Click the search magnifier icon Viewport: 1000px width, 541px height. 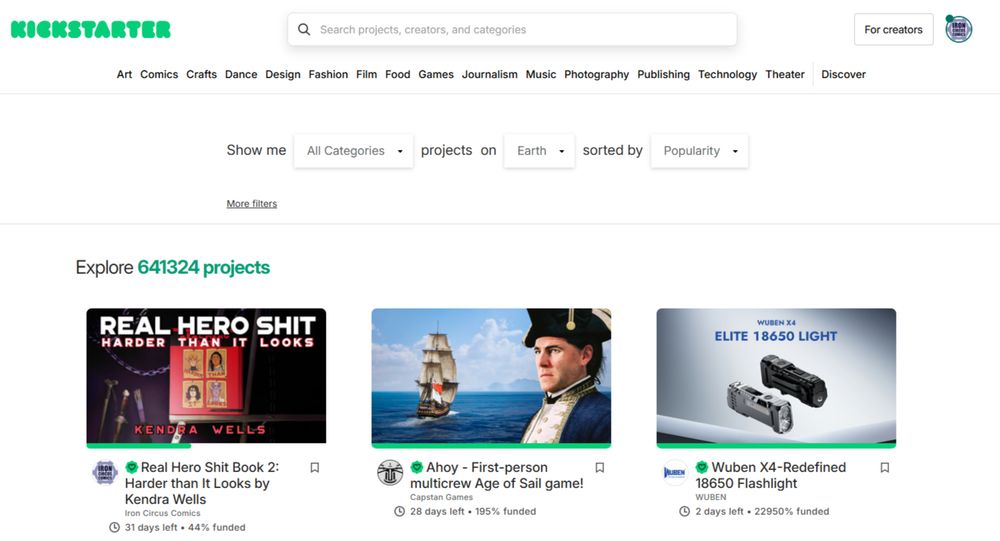304,29
